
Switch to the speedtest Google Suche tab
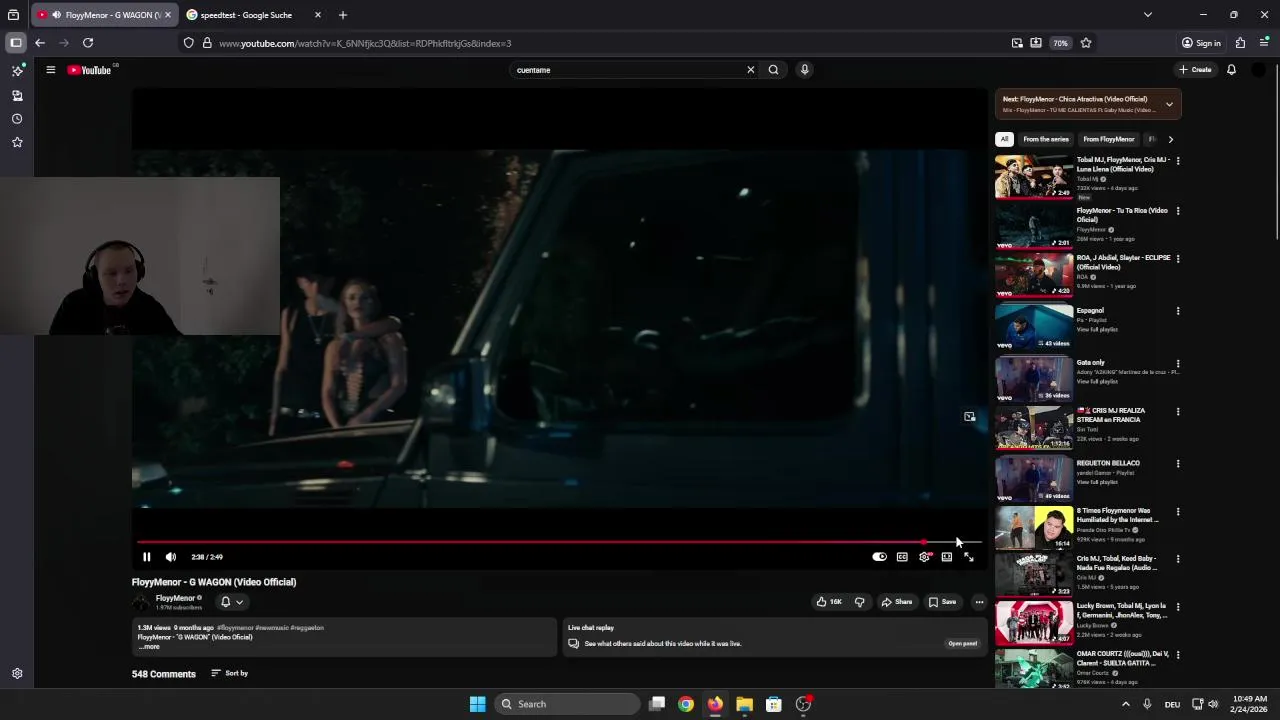pyautogui.click(x=246, y=15)
